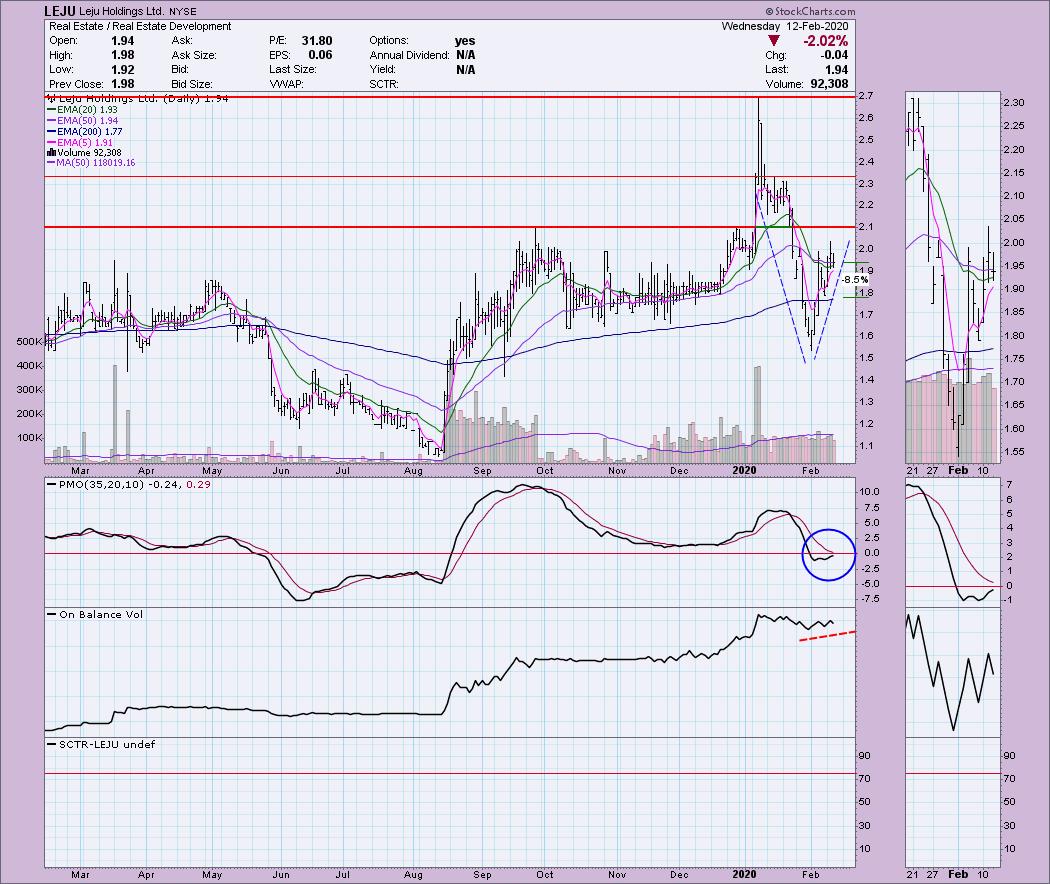Click the Wednesday 12-Feb-2020 date

tap(785, 26)
